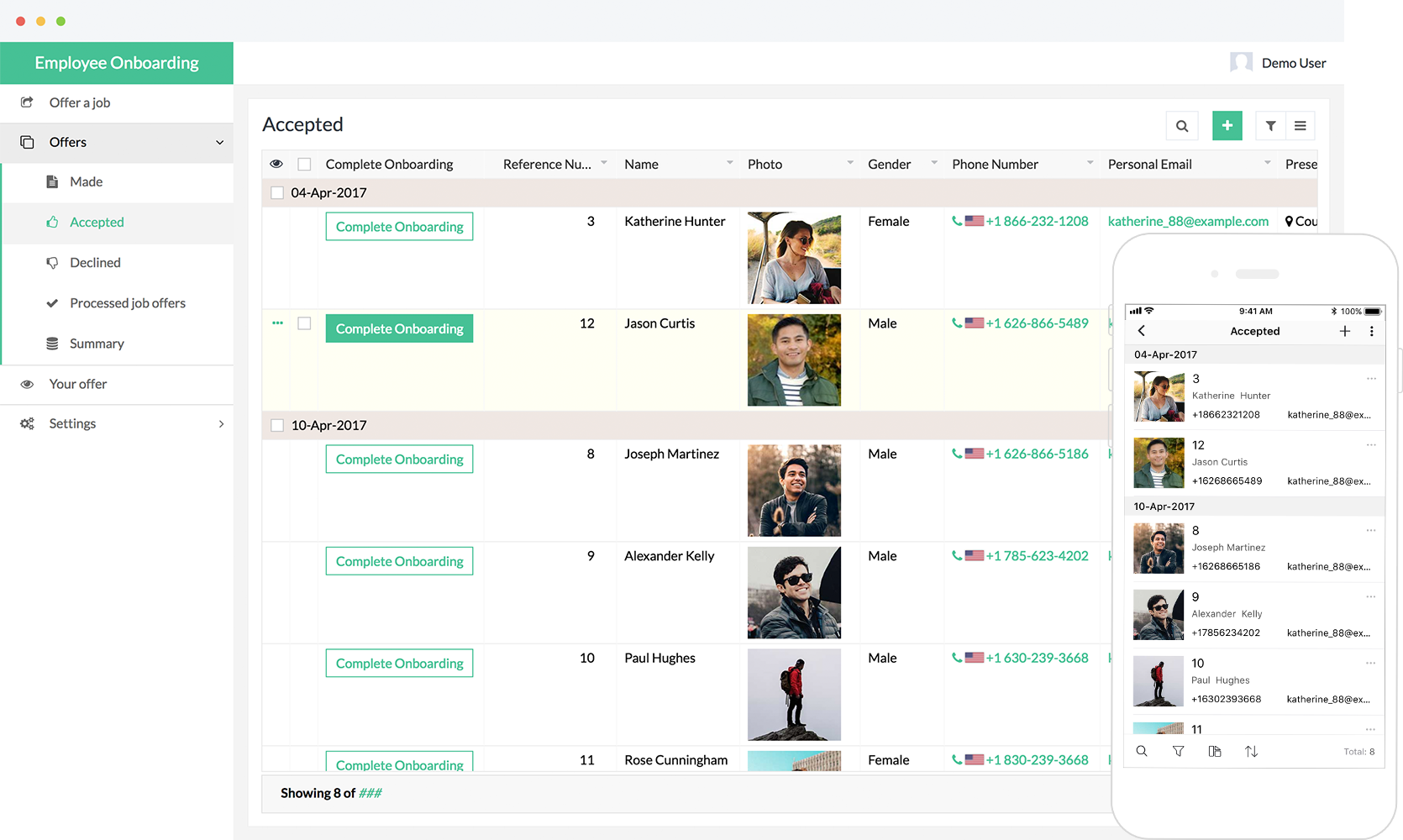
Task: Open the Photo column dropdown arrow
Action: click(850, 163)
